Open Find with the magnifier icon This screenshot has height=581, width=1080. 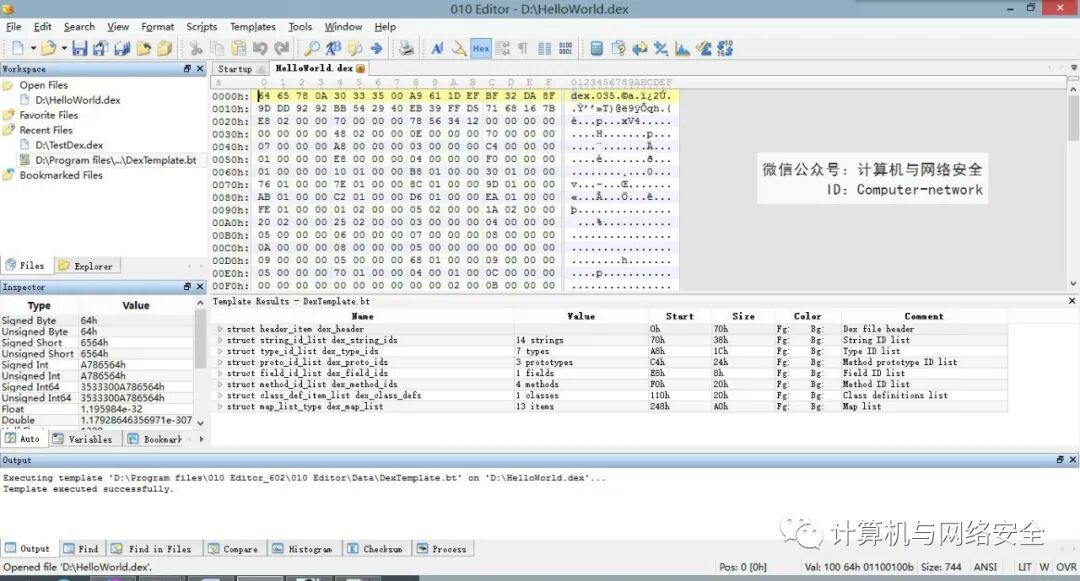pyautogui.click(x=312, y=48)
